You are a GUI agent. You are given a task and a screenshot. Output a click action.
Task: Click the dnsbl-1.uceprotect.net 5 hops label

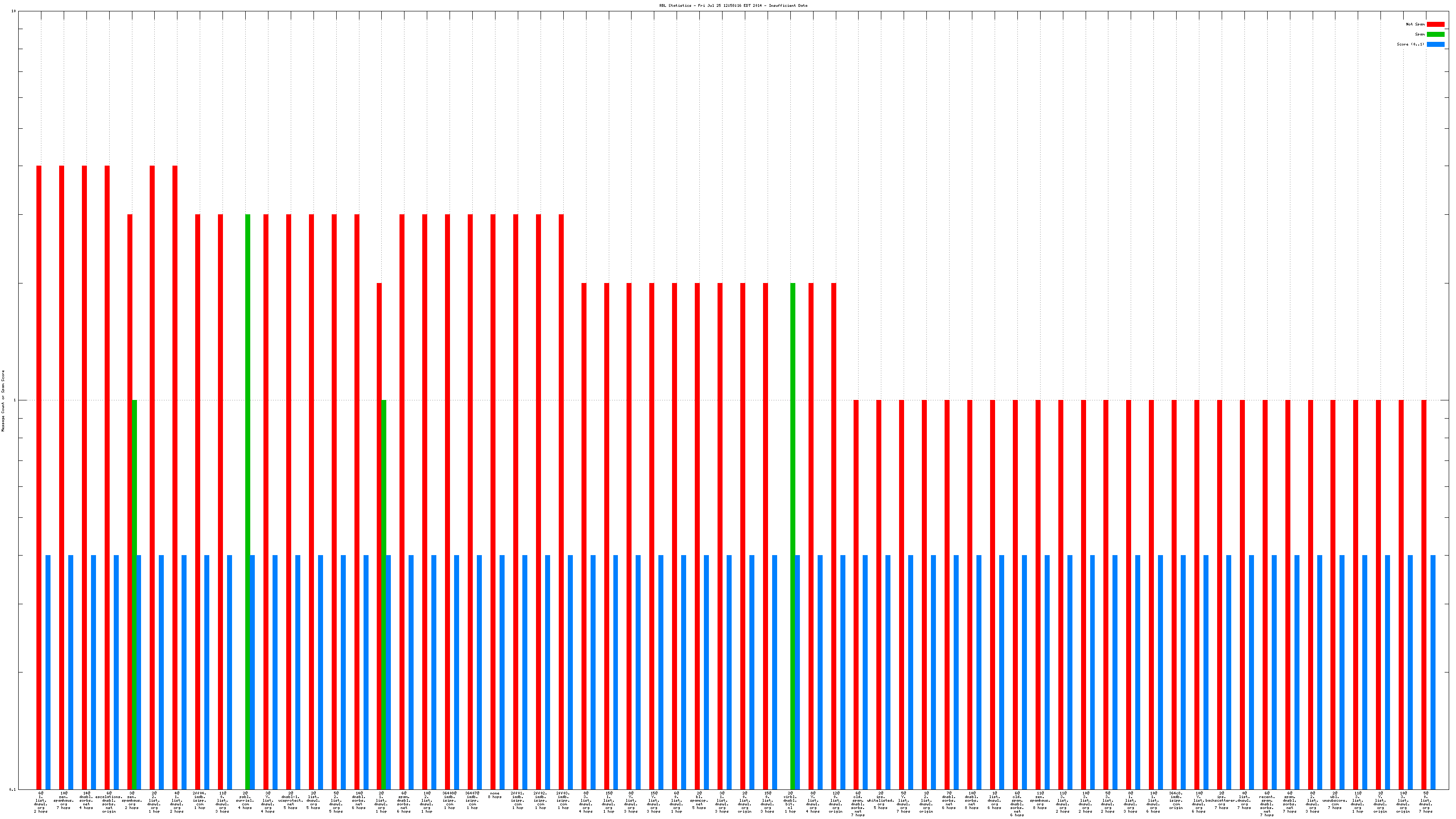click(x=291, y=800)
